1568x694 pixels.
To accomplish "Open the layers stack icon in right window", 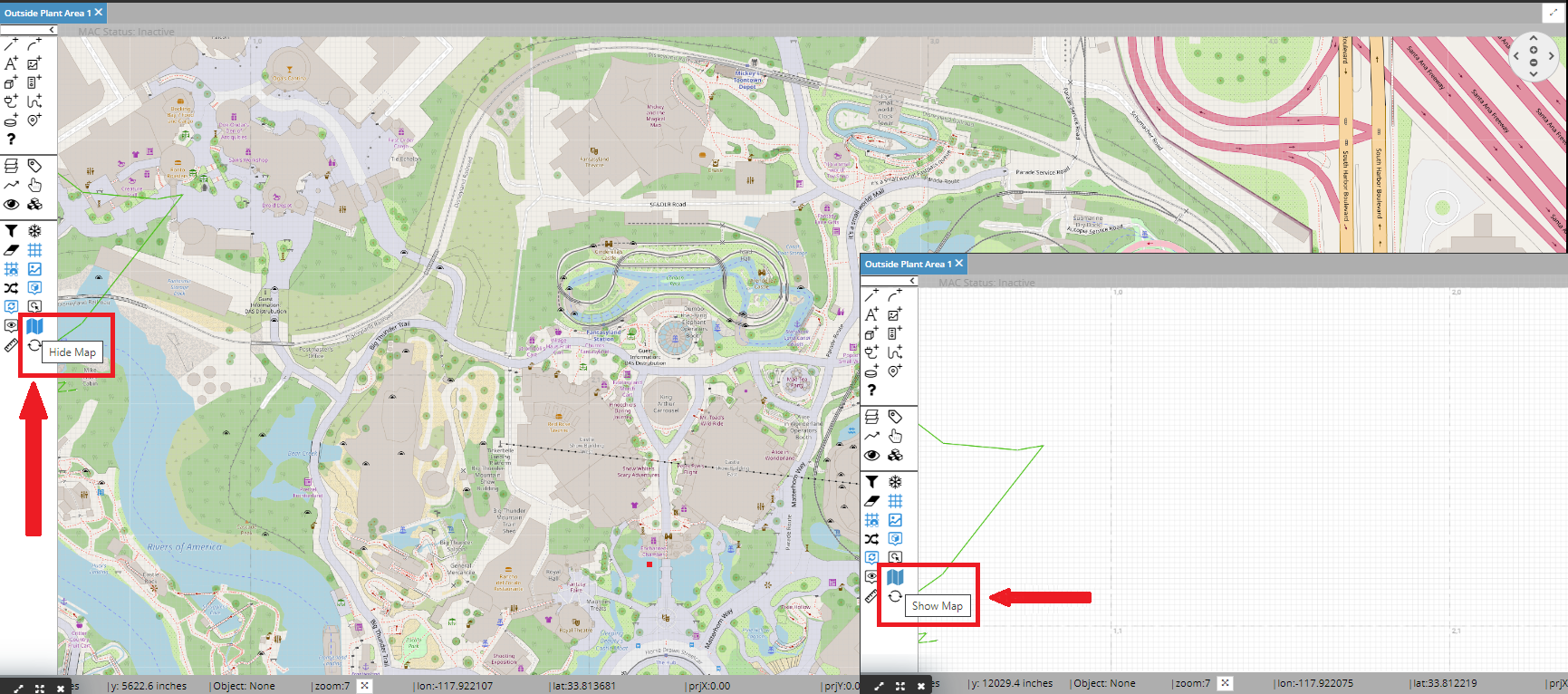I will point(871,417).
